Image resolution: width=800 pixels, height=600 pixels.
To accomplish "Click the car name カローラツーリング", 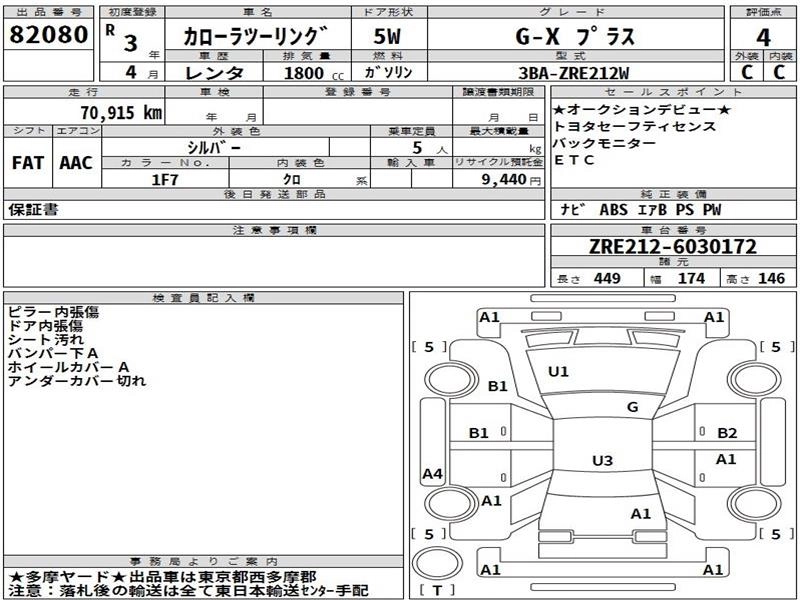I will [255, 36].
